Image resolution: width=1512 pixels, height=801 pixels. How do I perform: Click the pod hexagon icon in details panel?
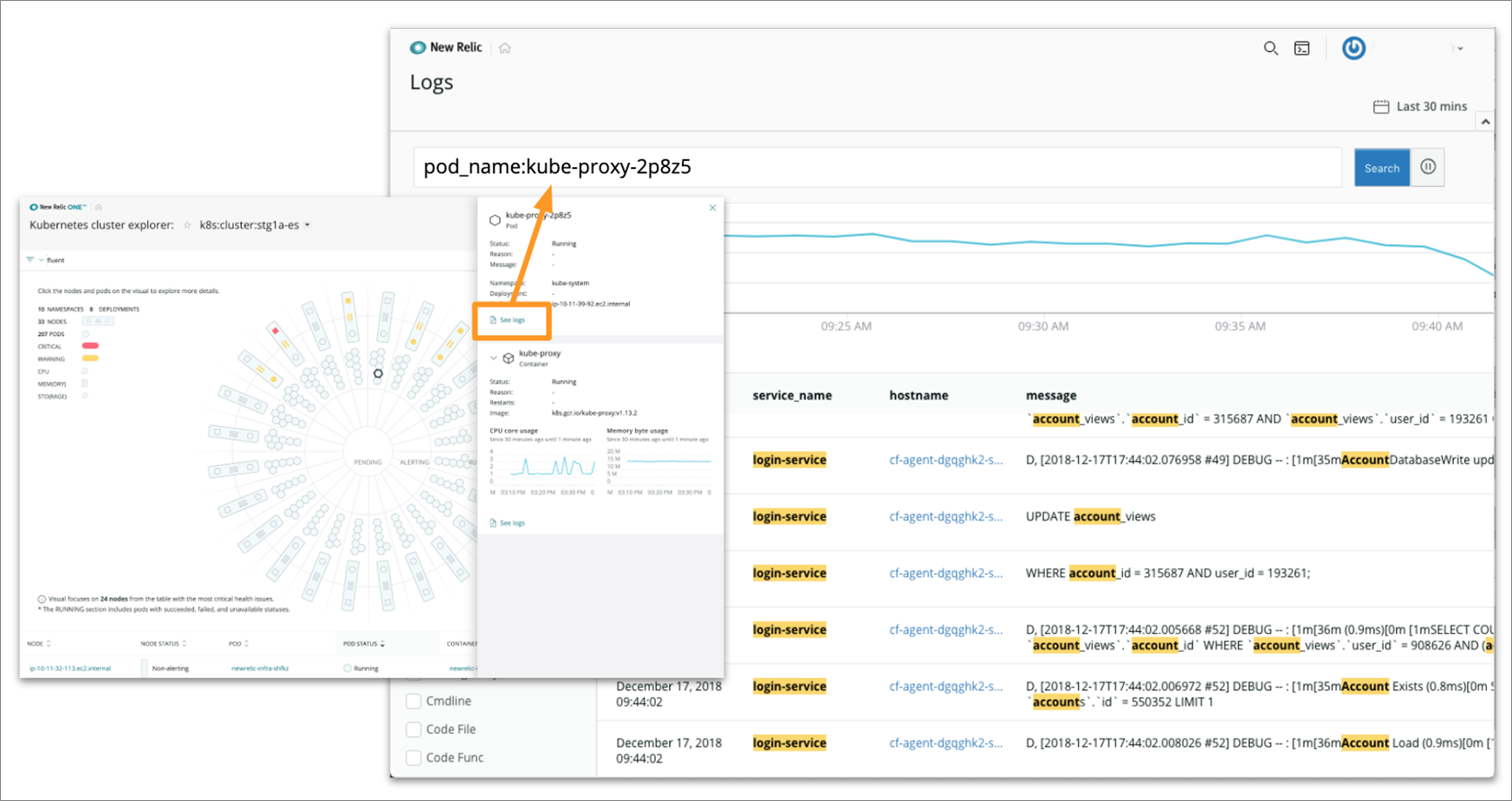[x=495, y=220]
